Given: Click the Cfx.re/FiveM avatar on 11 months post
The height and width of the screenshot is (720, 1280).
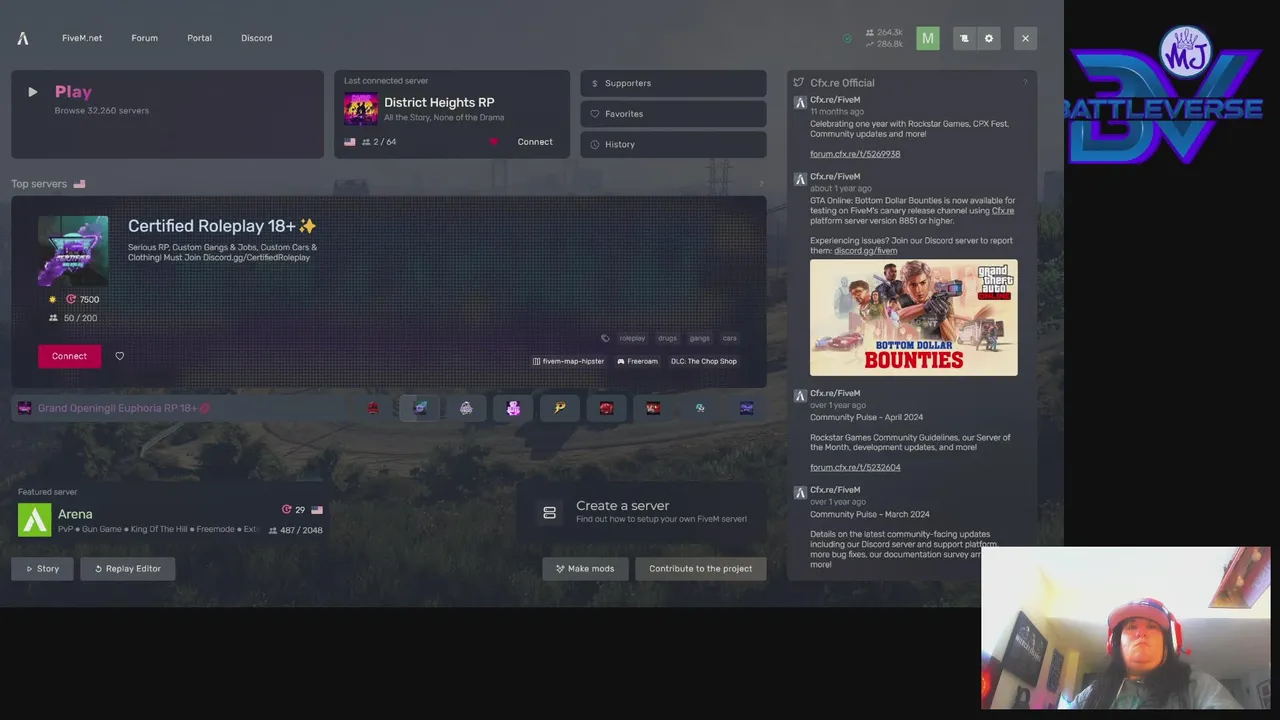Looking at the screenshot, I should [x=800, y=103].
